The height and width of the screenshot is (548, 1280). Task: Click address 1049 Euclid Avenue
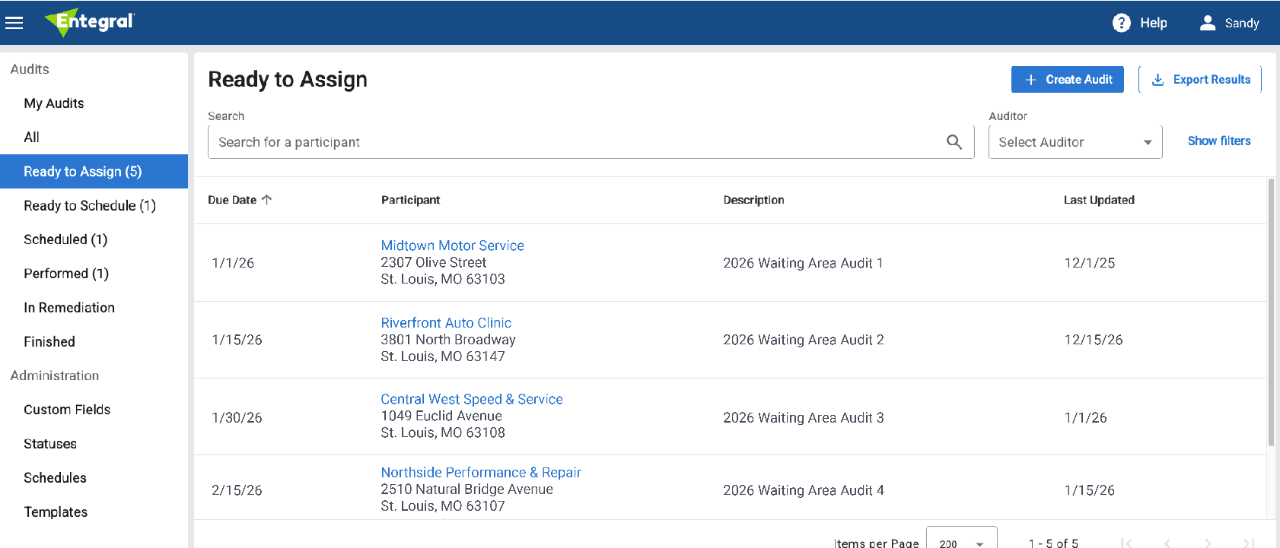coord(441,416)
